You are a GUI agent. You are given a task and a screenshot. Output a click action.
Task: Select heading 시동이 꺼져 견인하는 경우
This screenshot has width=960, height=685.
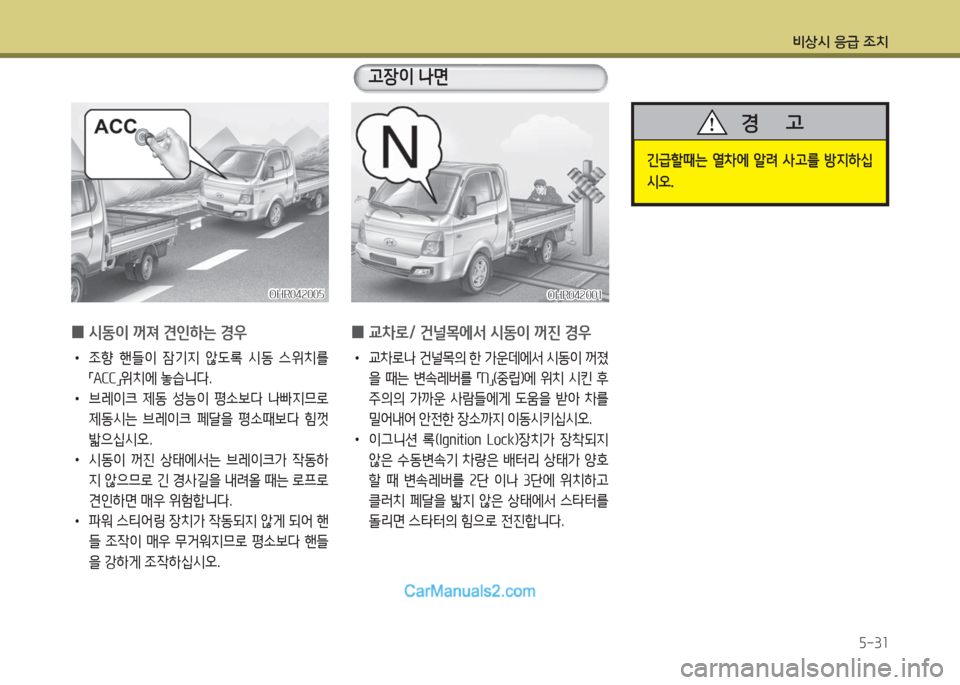pyautogui.click(x=168, y=332)
